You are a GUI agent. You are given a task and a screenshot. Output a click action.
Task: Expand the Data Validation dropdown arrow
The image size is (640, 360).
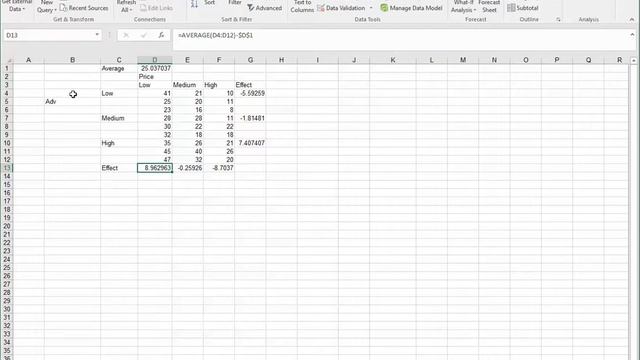pos(371,8)
